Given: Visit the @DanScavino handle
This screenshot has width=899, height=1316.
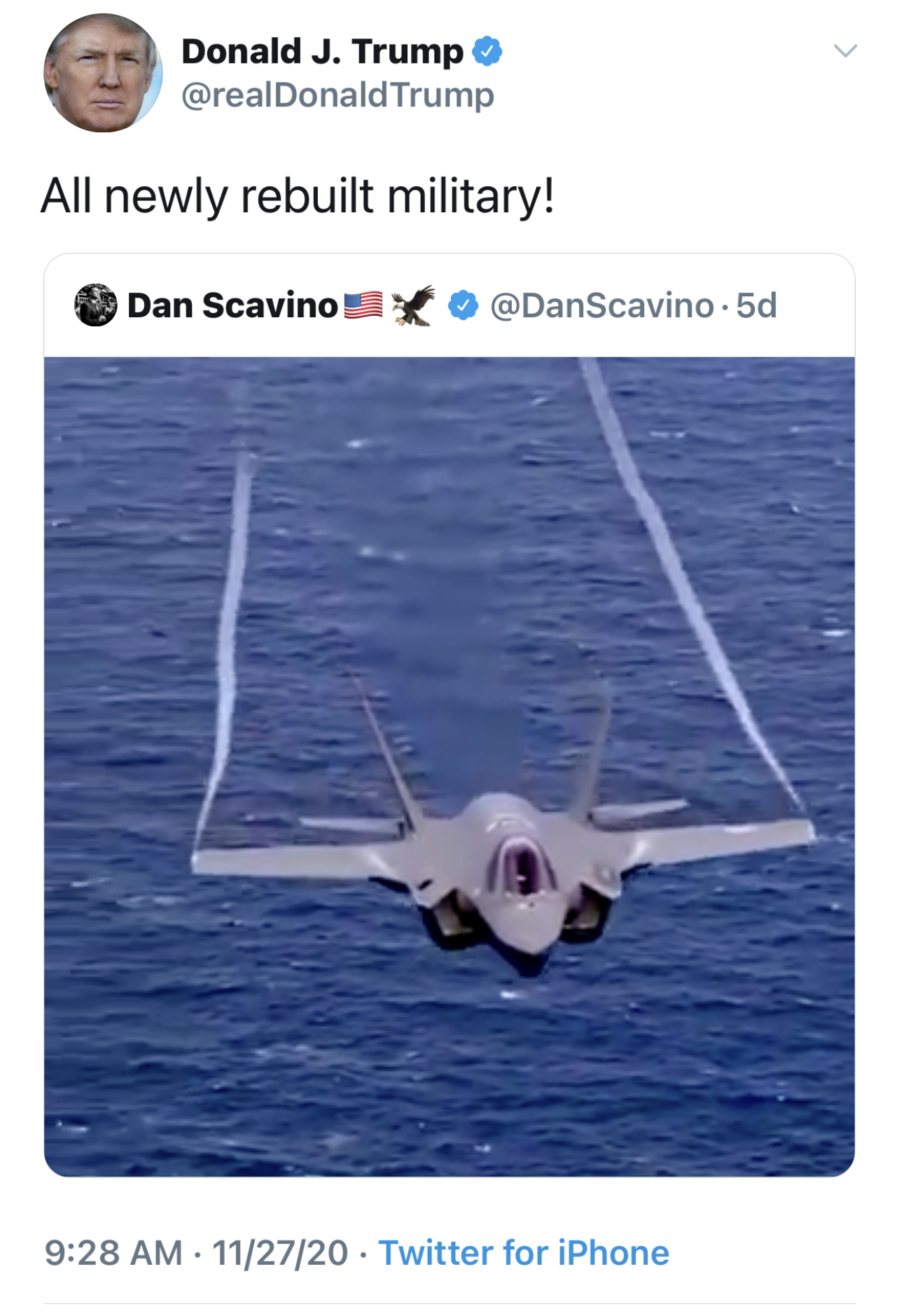Looking at the screenshot, I should (601, 306).
